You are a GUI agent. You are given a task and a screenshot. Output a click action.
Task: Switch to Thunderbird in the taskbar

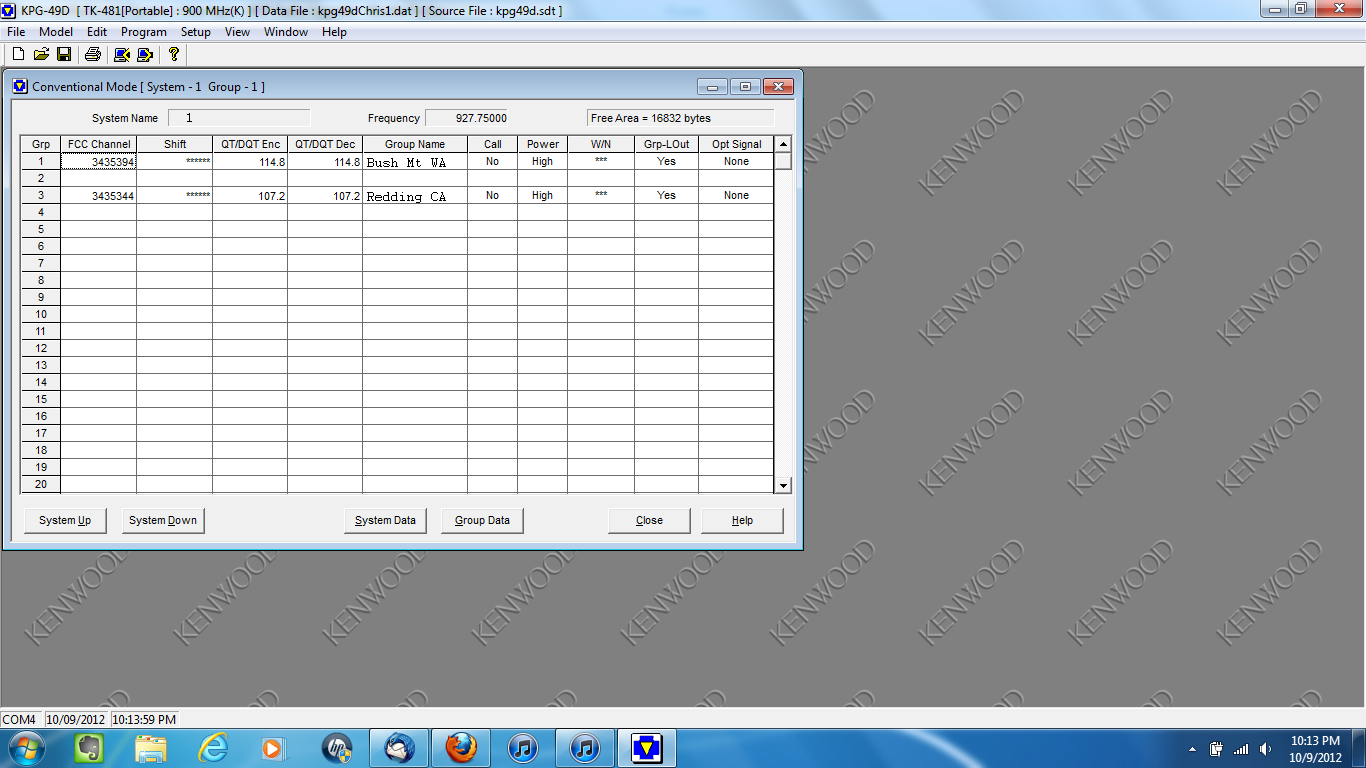[x=399, y=748]
